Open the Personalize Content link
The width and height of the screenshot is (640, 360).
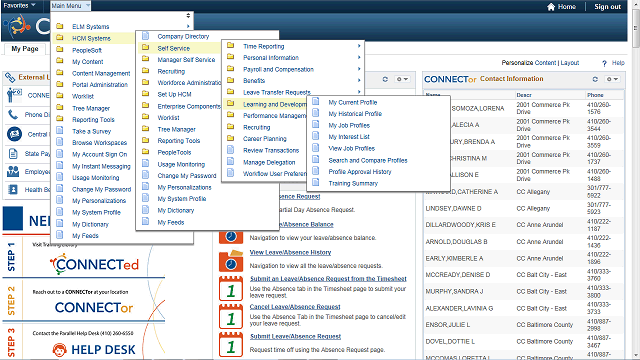coord(529,63)
